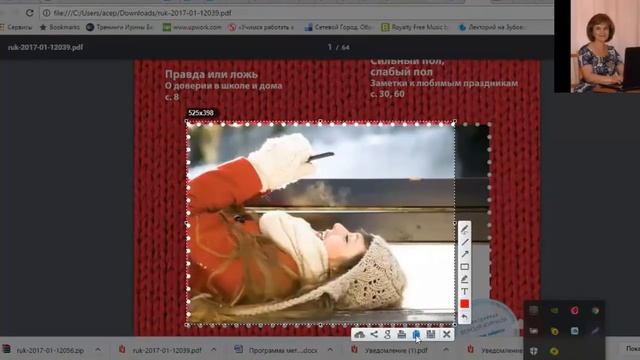640x360 pixels.
Task: Open downloaded Уведомление (1).pdf file
Action: coord(389,350)
